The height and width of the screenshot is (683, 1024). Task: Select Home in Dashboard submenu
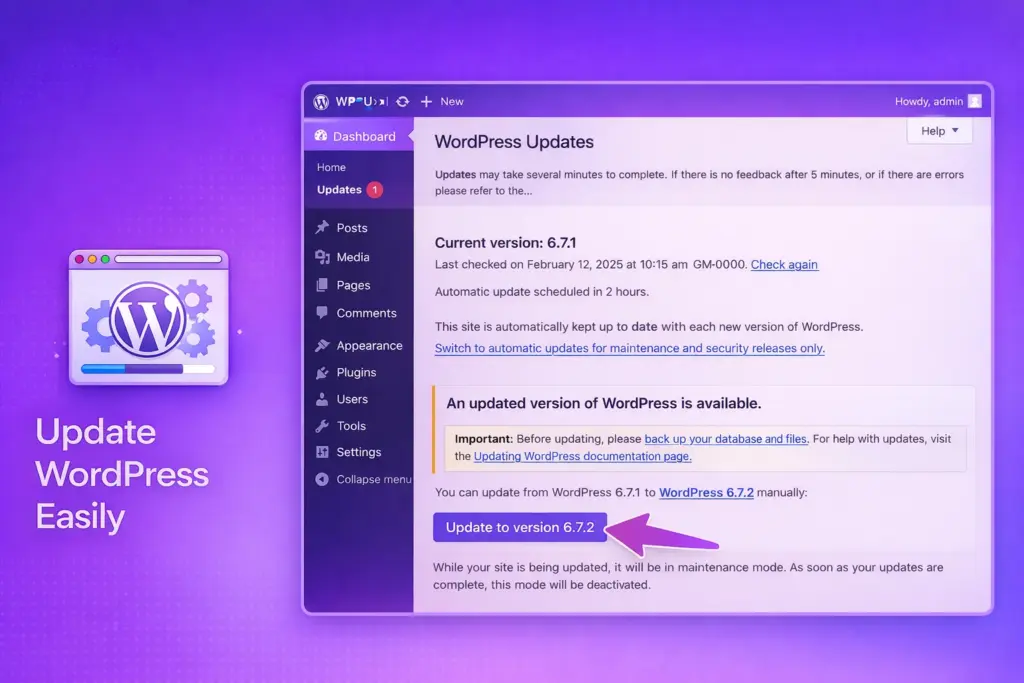(331, 167)
